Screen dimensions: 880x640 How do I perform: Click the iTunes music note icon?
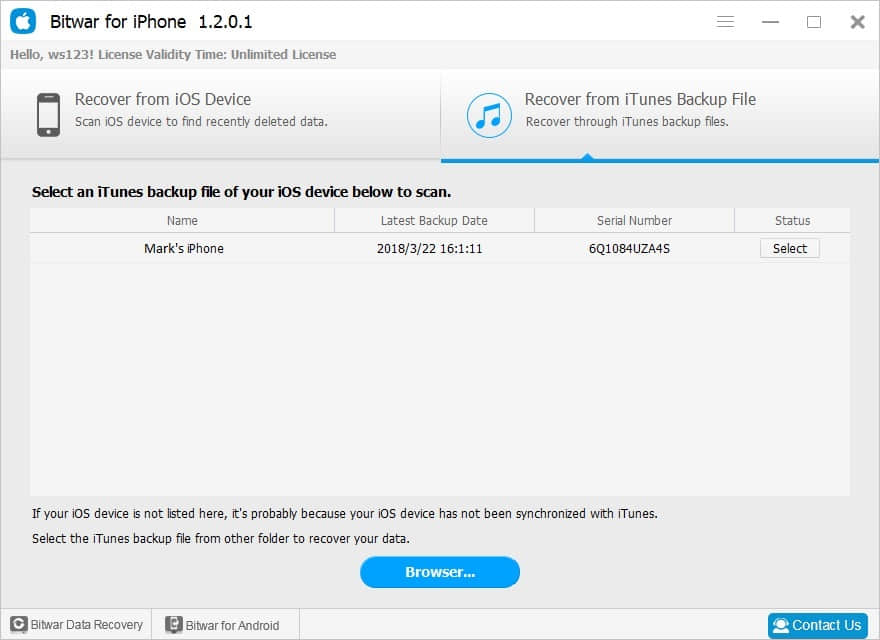pyautogui.click(x=489, y=115)
